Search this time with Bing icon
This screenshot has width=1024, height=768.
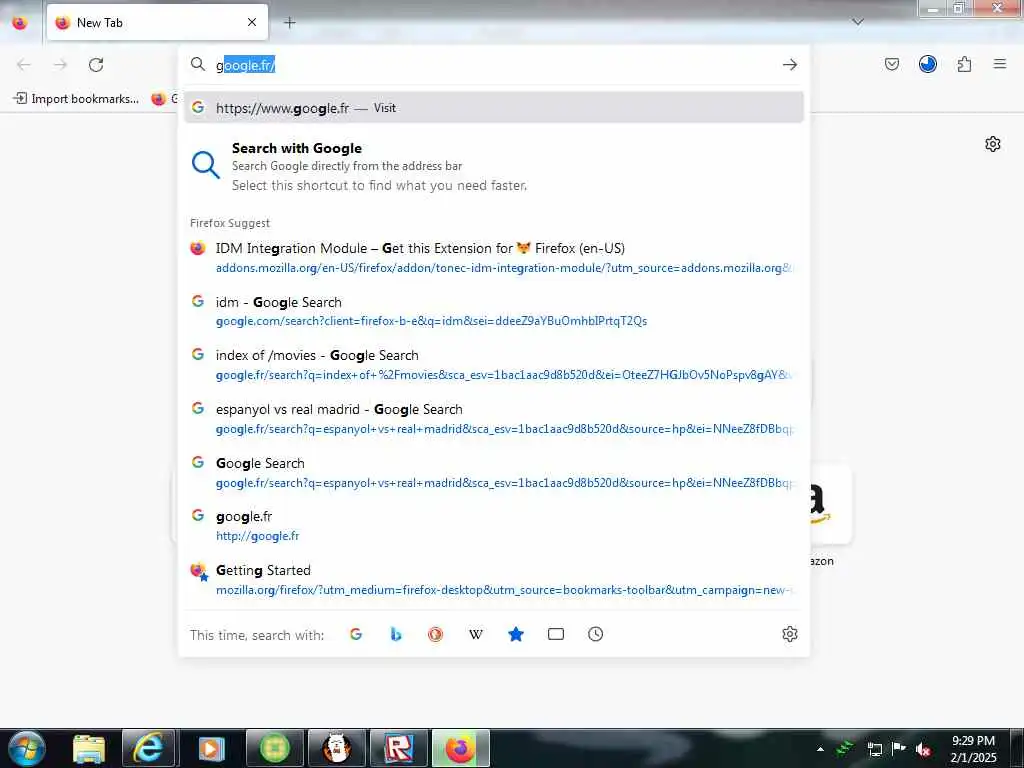coord(396,634)
